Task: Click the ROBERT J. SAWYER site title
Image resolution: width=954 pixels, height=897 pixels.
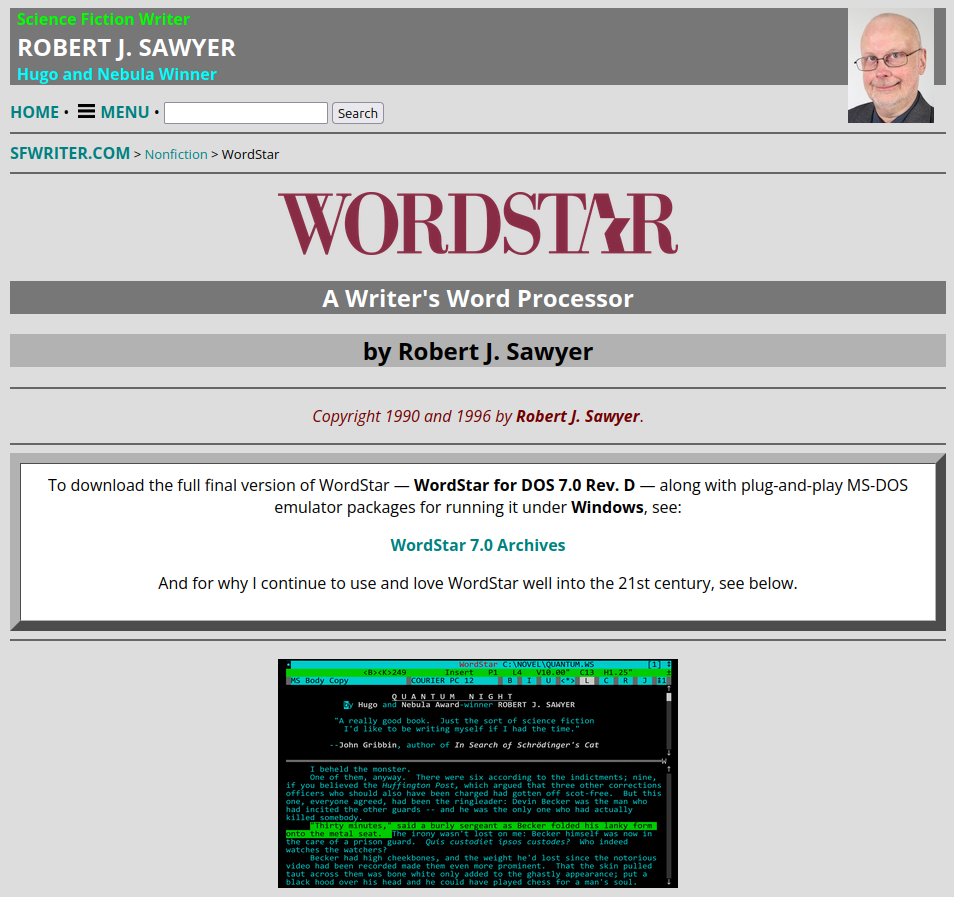Action: point(127,47)
